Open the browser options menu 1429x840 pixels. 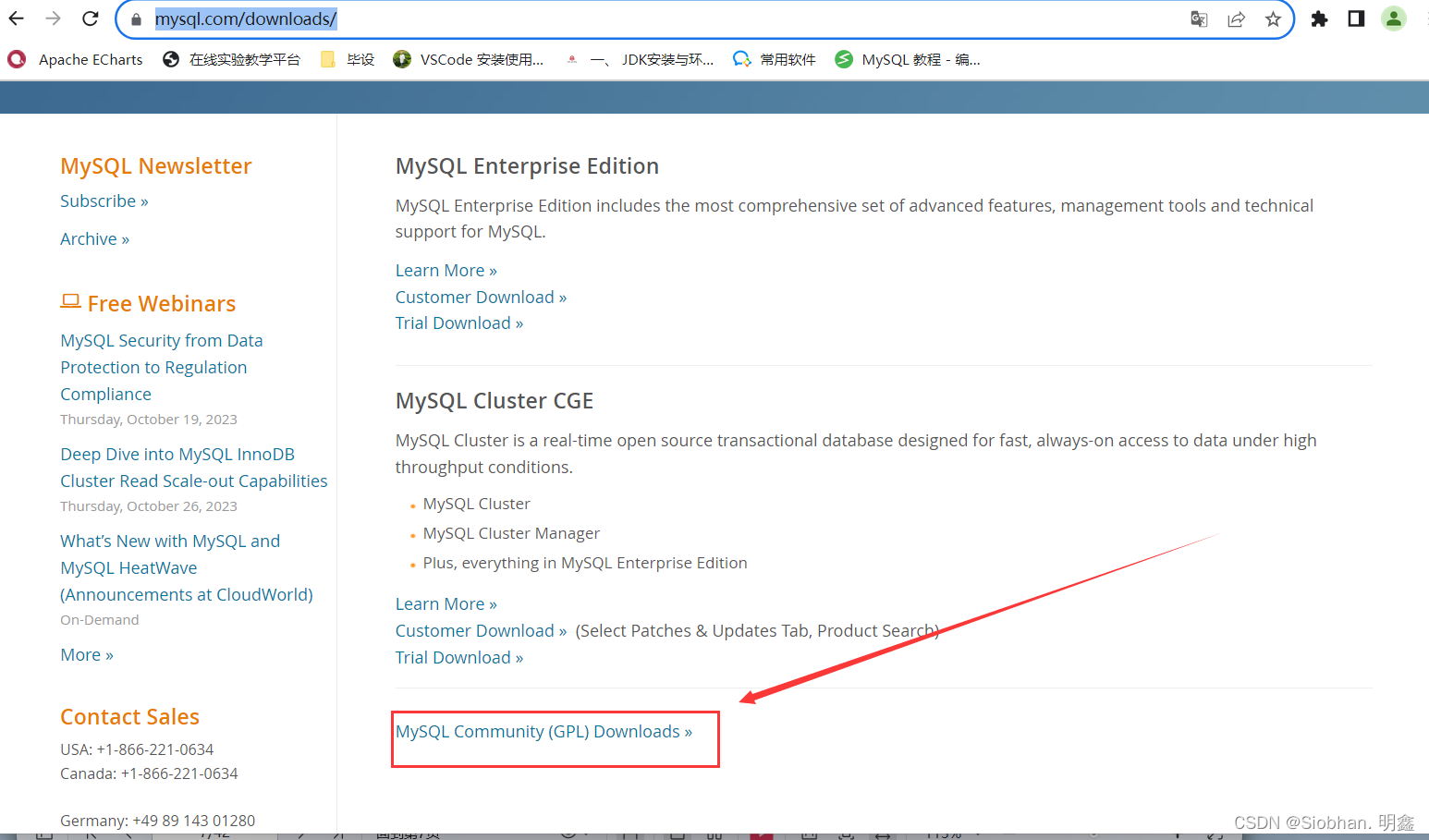click(1422, 18)
